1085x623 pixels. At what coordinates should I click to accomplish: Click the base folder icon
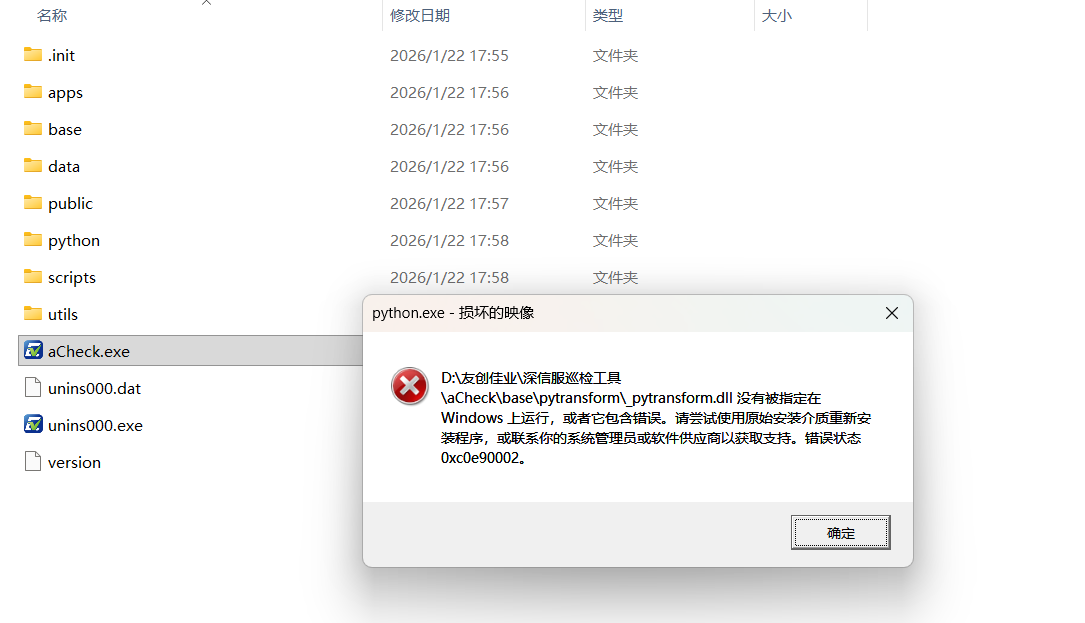pyautogui.click(x=33, y=129)
